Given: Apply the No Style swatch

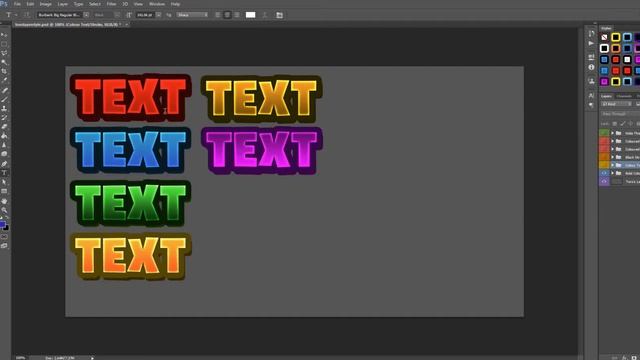Looking at the screenshot, I should (x=604, y=37).
